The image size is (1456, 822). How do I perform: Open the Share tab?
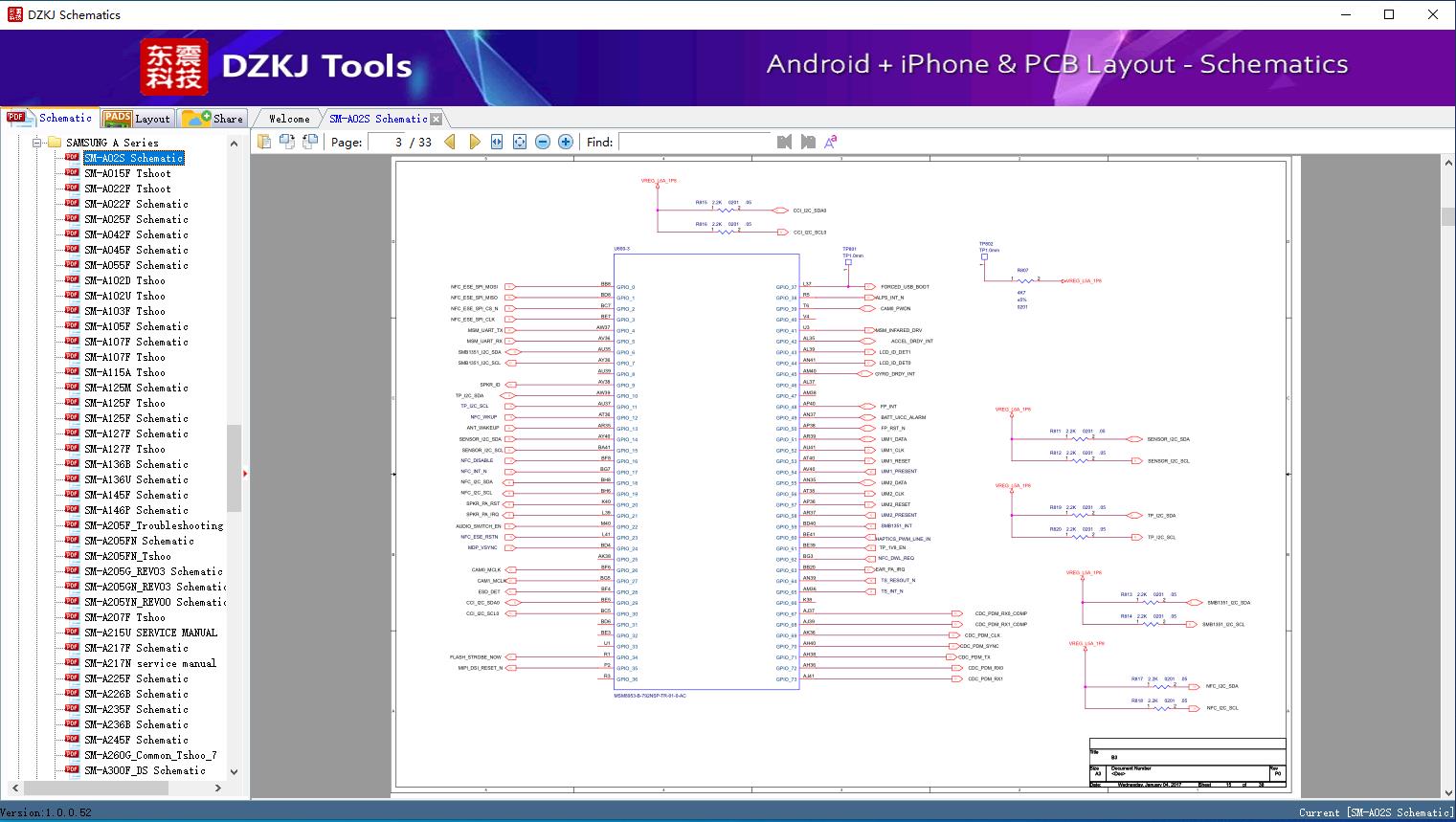(x=213, y=119)
